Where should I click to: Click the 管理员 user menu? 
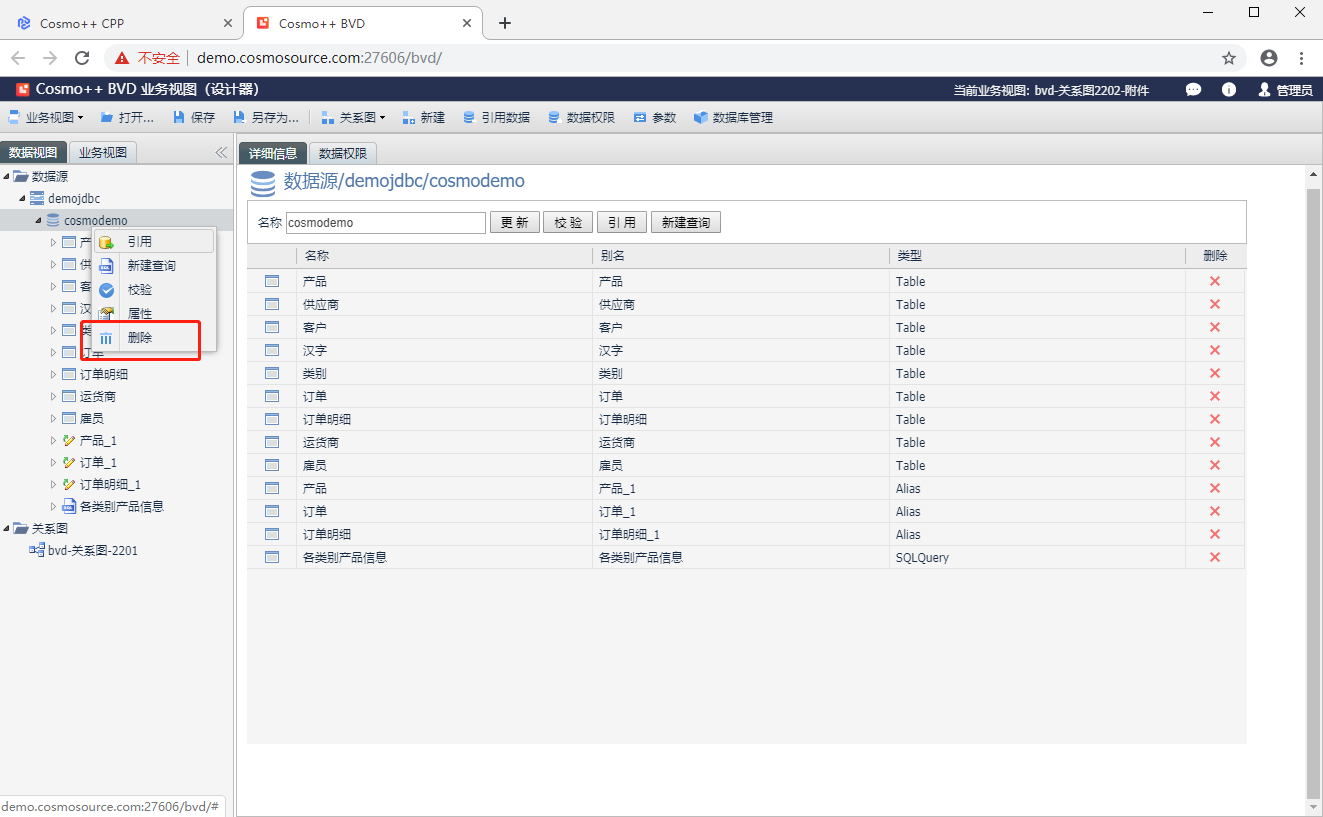pos(1285,90)
